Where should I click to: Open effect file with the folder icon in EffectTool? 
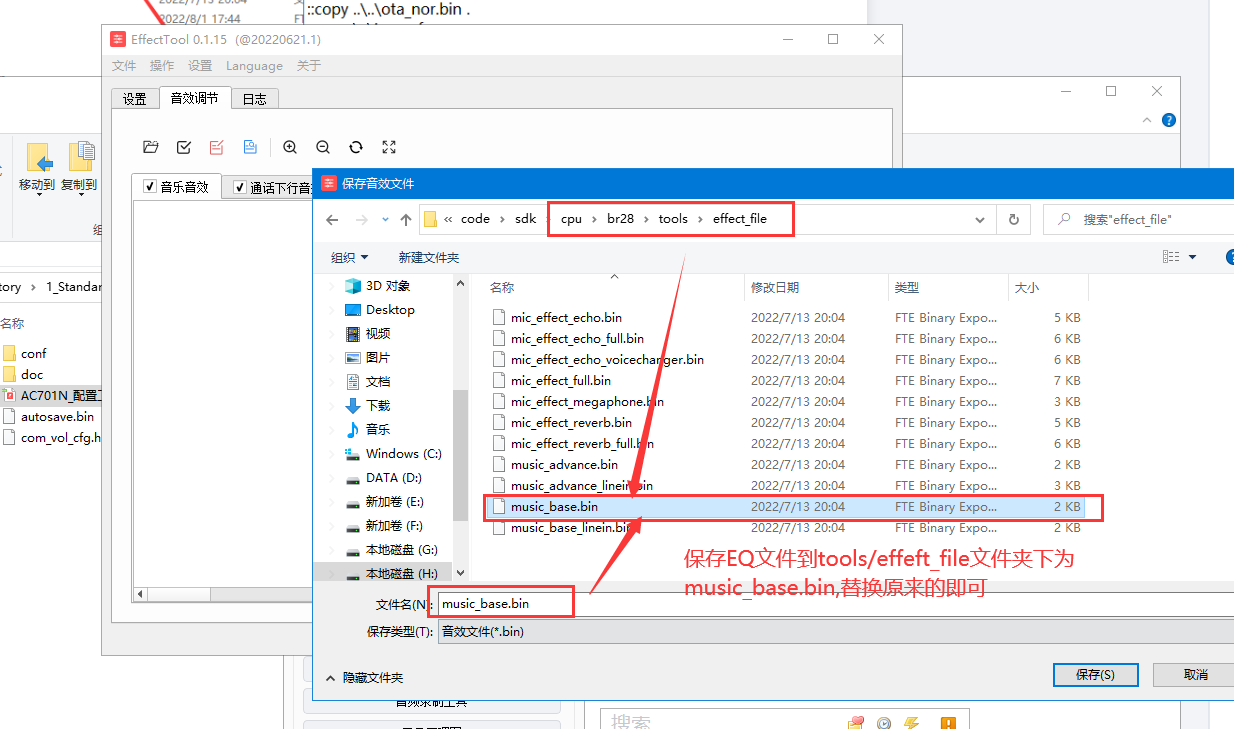151,147
